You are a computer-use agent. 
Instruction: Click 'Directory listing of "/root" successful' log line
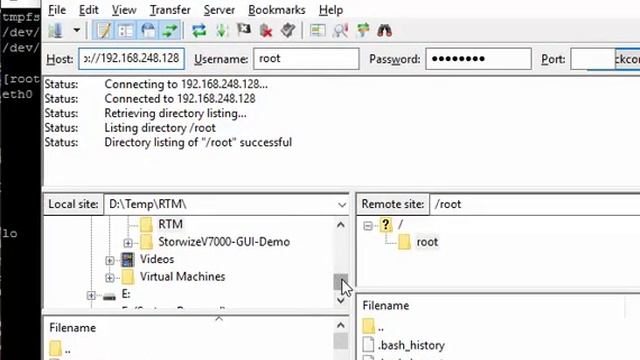[x=198, y=142]
